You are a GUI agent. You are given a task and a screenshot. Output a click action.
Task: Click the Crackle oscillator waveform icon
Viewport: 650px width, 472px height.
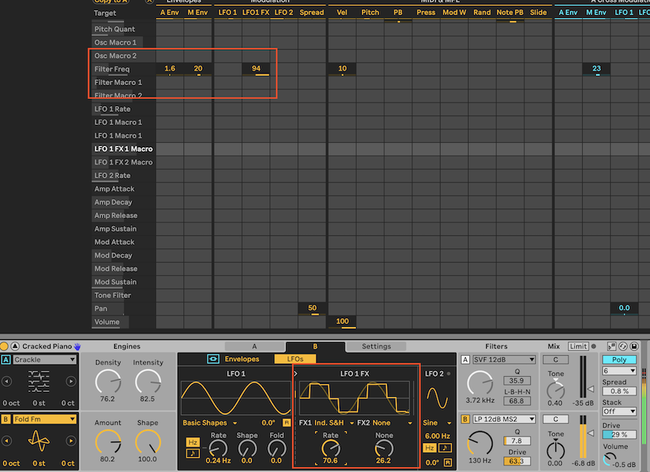pyautogui.click(x=39, y=381)
